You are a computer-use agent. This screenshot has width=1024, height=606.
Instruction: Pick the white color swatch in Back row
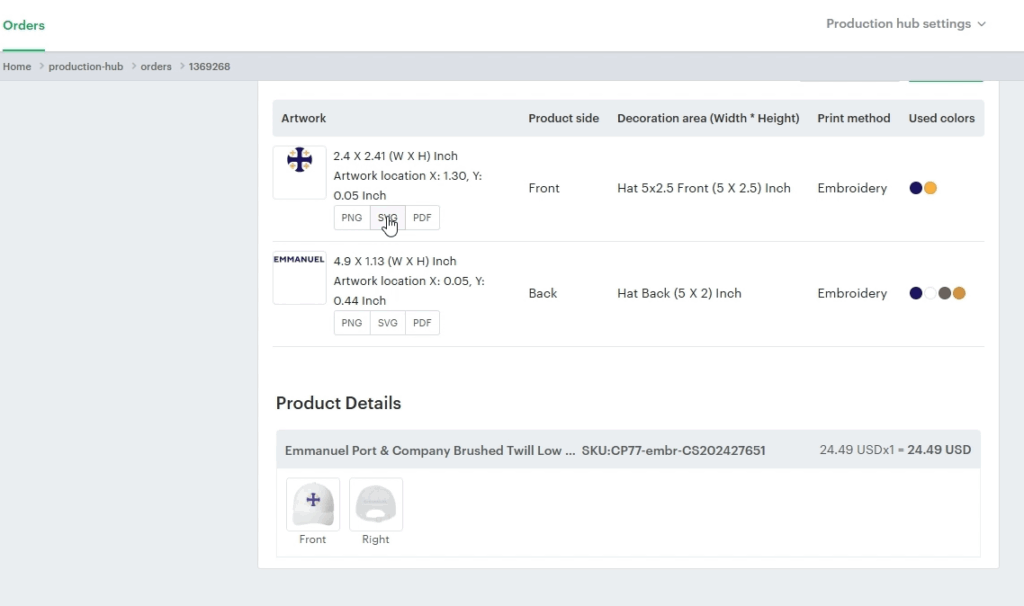click(930, 293)
